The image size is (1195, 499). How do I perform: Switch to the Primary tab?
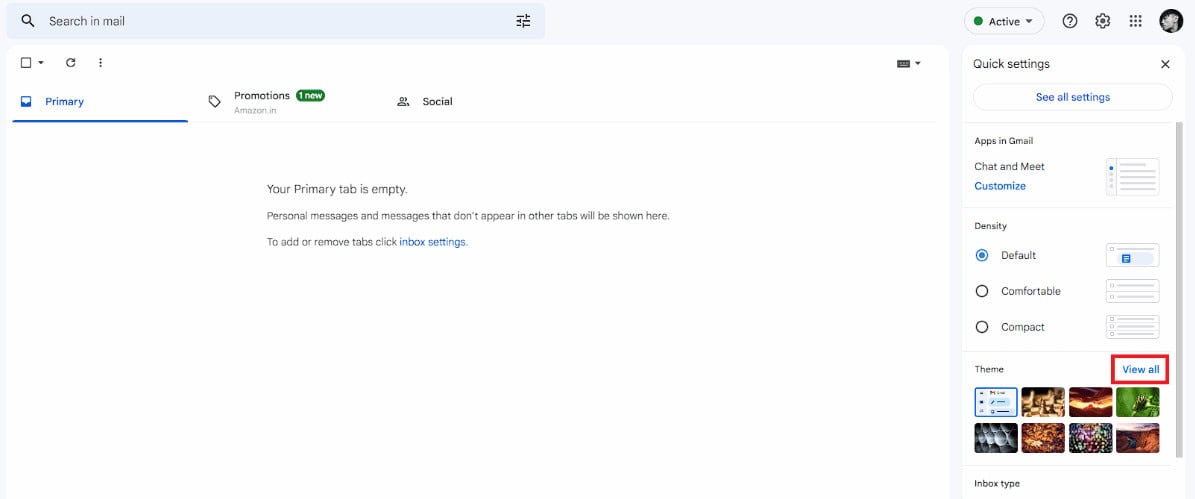(x=100, y=101)
